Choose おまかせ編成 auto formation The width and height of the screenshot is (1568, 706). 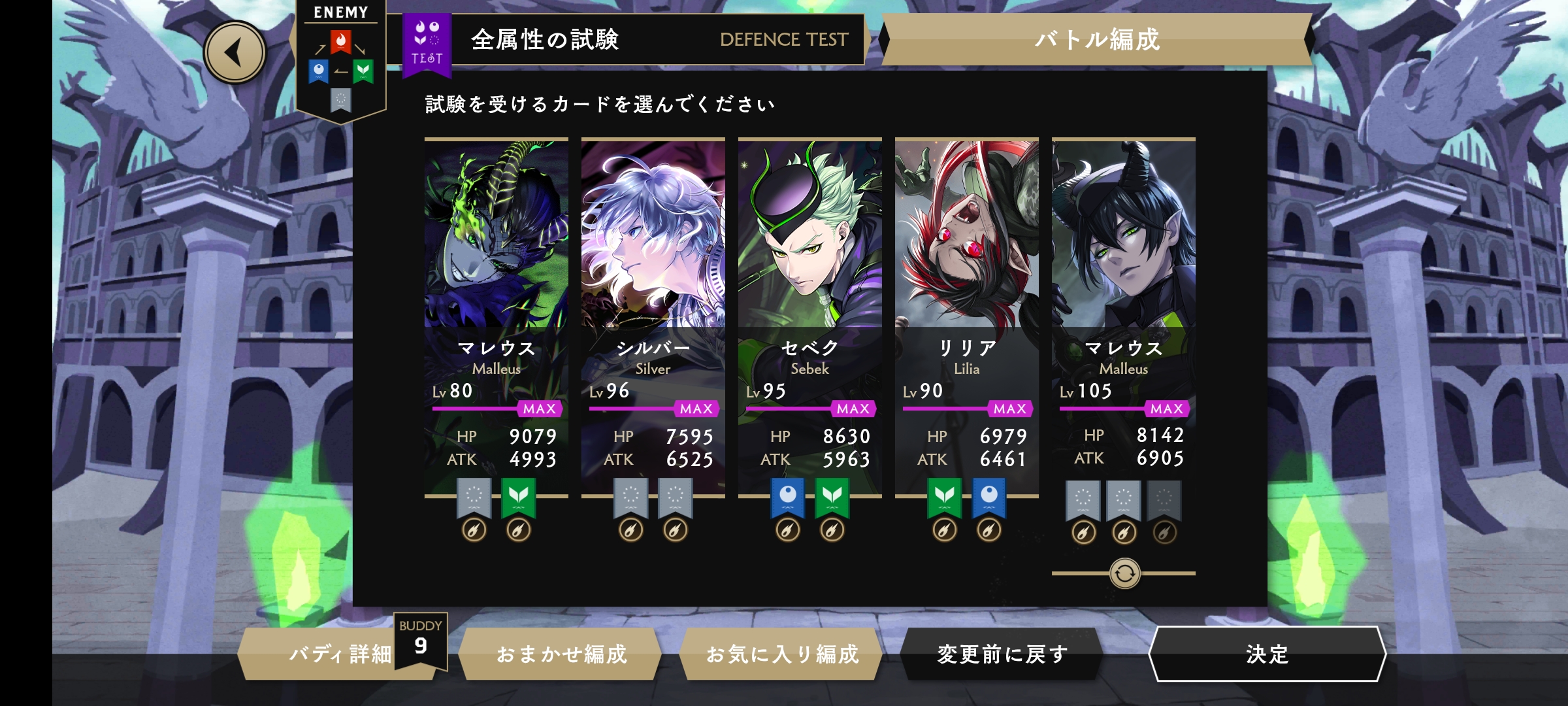coord(561,654)
